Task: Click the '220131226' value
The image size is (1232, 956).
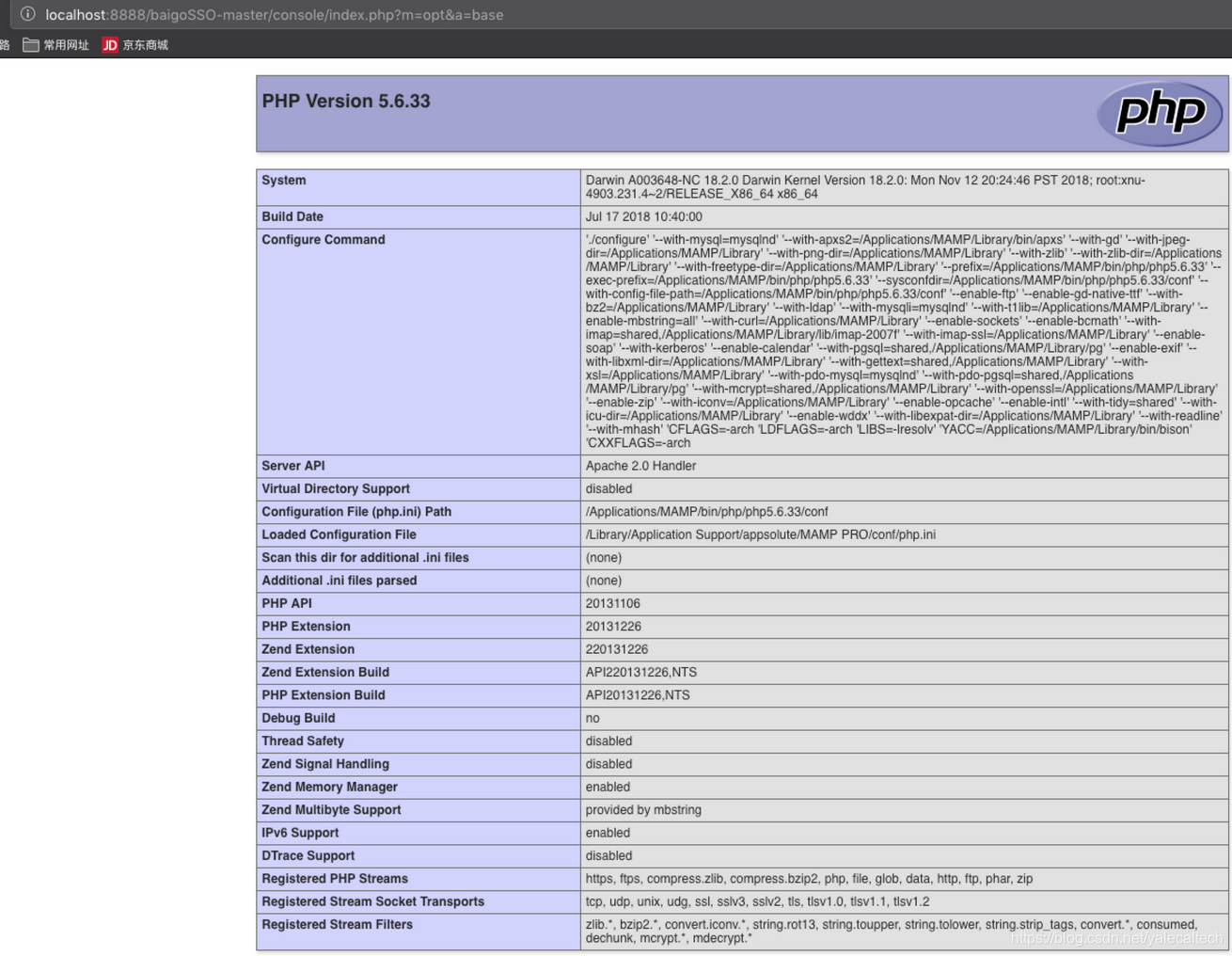Action: pos(616,649)
